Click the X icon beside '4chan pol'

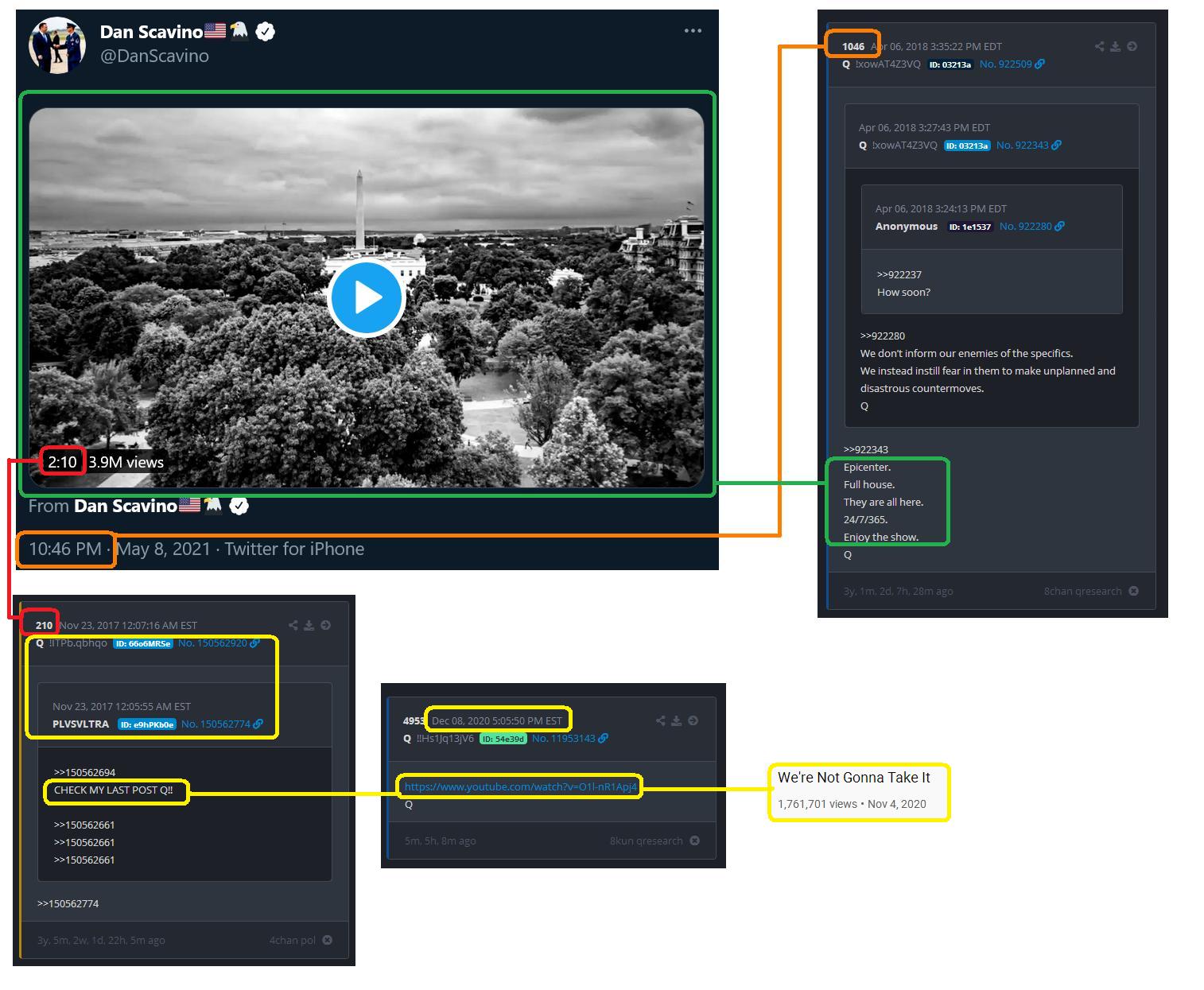pos(327,940)
